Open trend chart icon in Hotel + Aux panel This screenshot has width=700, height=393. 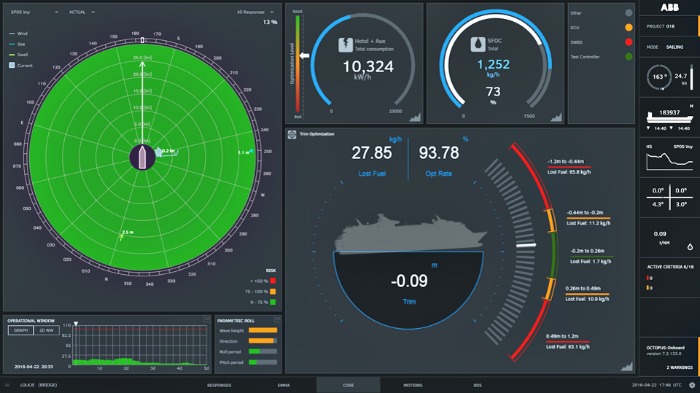pos(415,117)
